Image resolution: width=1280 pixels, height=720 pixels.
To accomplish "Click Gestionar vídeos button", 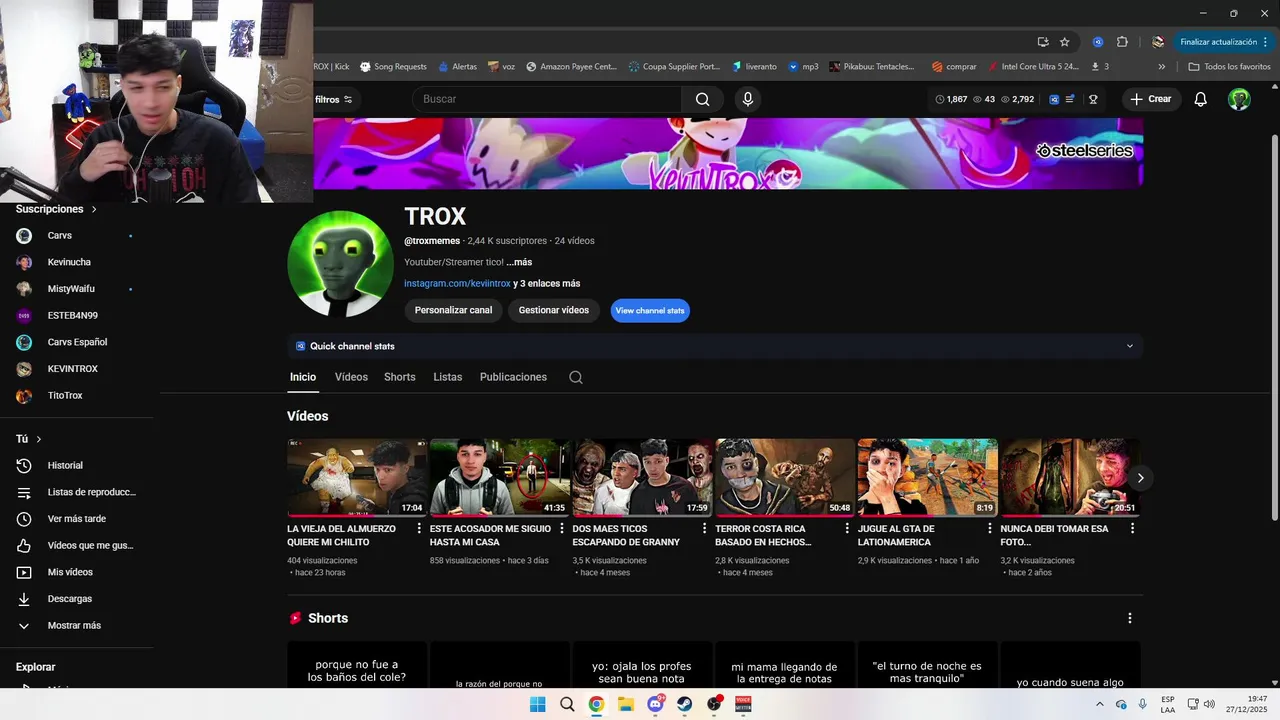I will tap(554, 311).
